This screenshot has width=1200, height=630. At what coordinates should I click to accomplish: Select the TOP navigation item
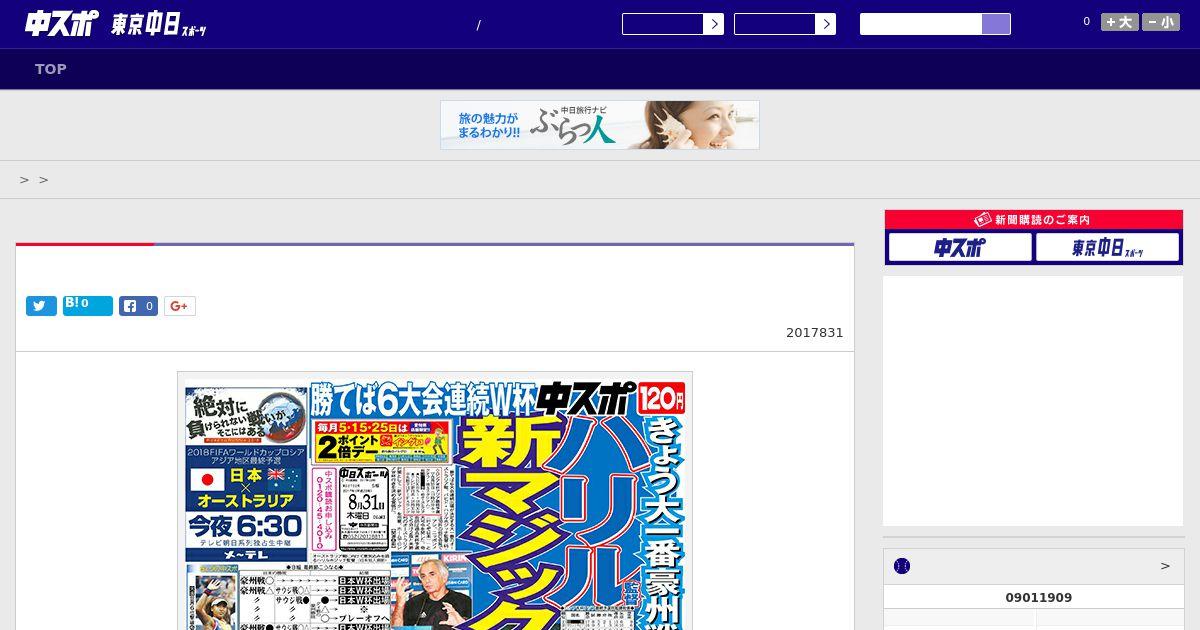point(51,69)
